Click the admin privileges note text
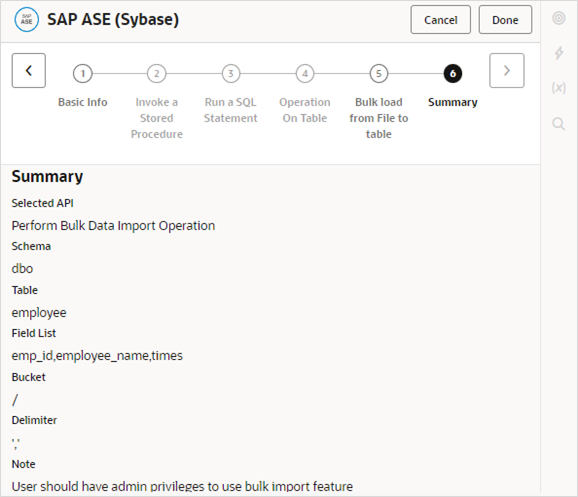 [x=182, y=486]
